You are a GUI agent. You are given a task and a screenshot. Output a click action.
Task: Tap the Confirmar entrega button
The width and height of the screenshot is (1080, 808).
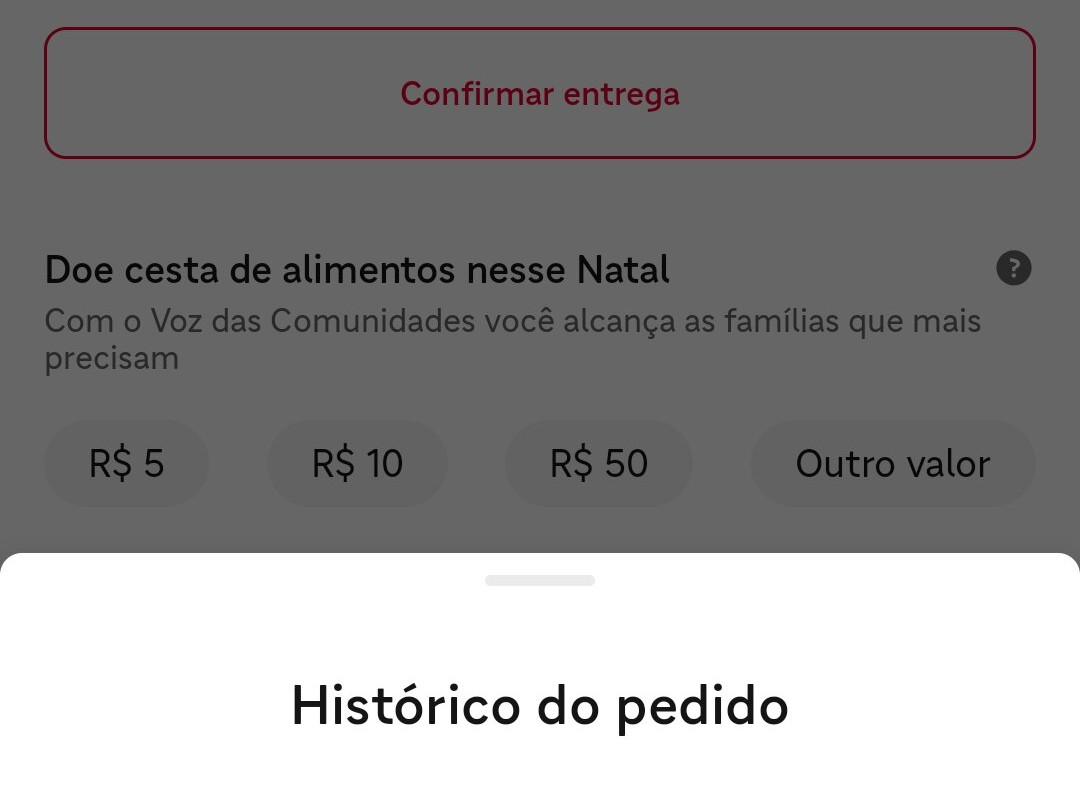540,93
